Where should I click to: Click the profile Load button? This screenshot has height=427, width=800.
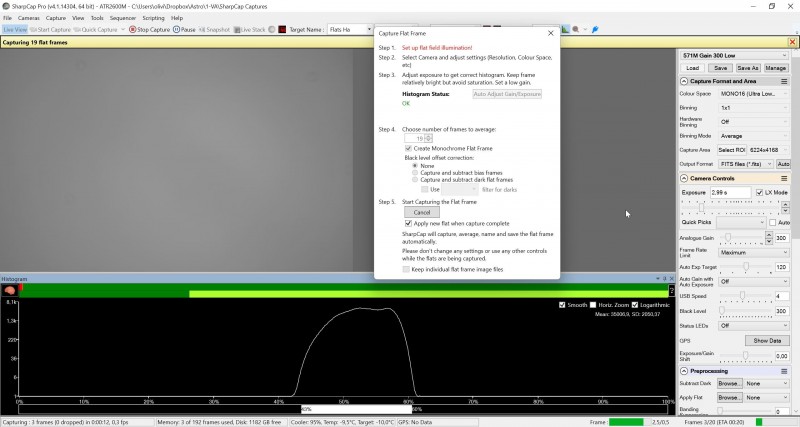click(x=692, y=68)
